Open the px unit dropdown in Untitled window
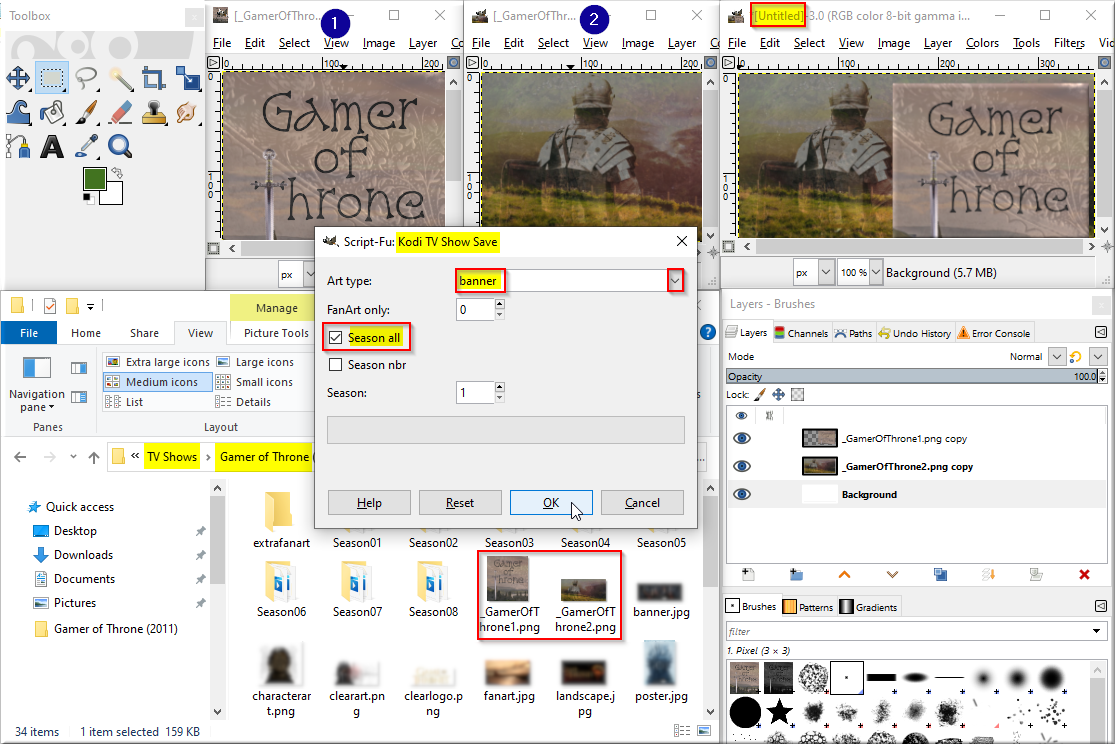The height and width of the screenshot is (744, 1115). pyautogui.click(x=826, y=272)
